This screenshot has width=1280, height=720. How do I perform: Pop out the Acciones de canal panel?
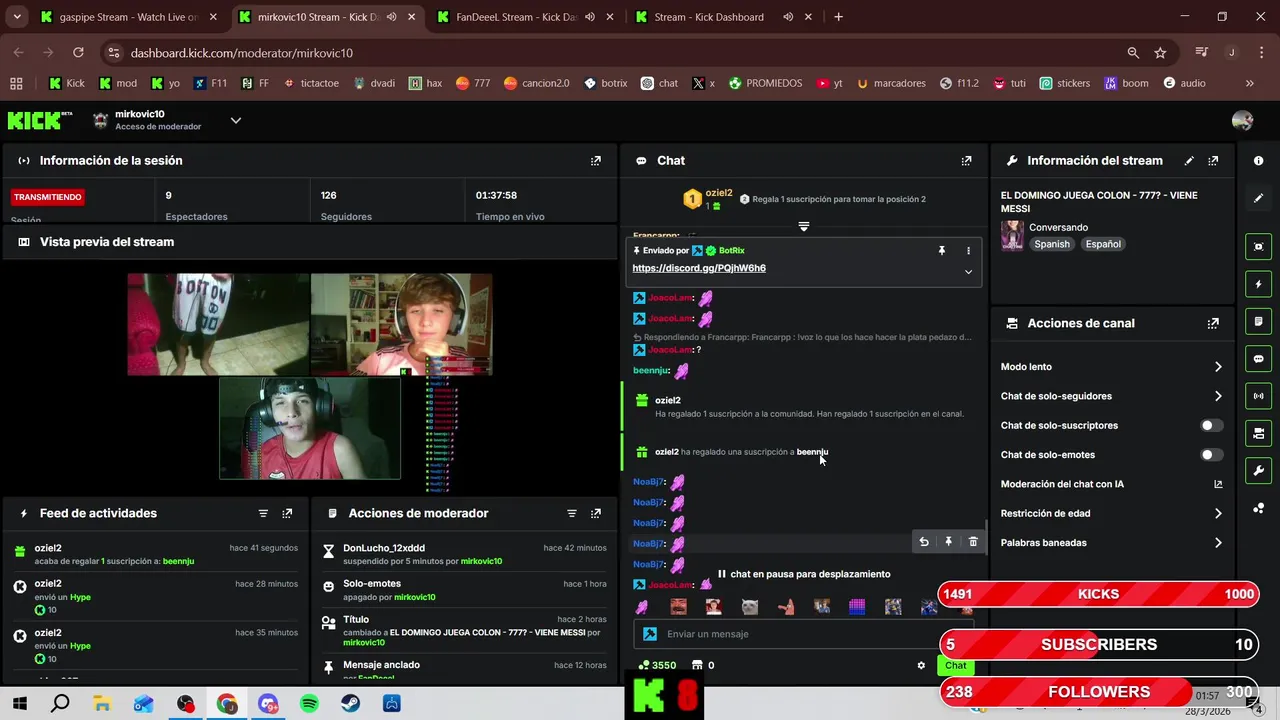[x=1213, y=323]
